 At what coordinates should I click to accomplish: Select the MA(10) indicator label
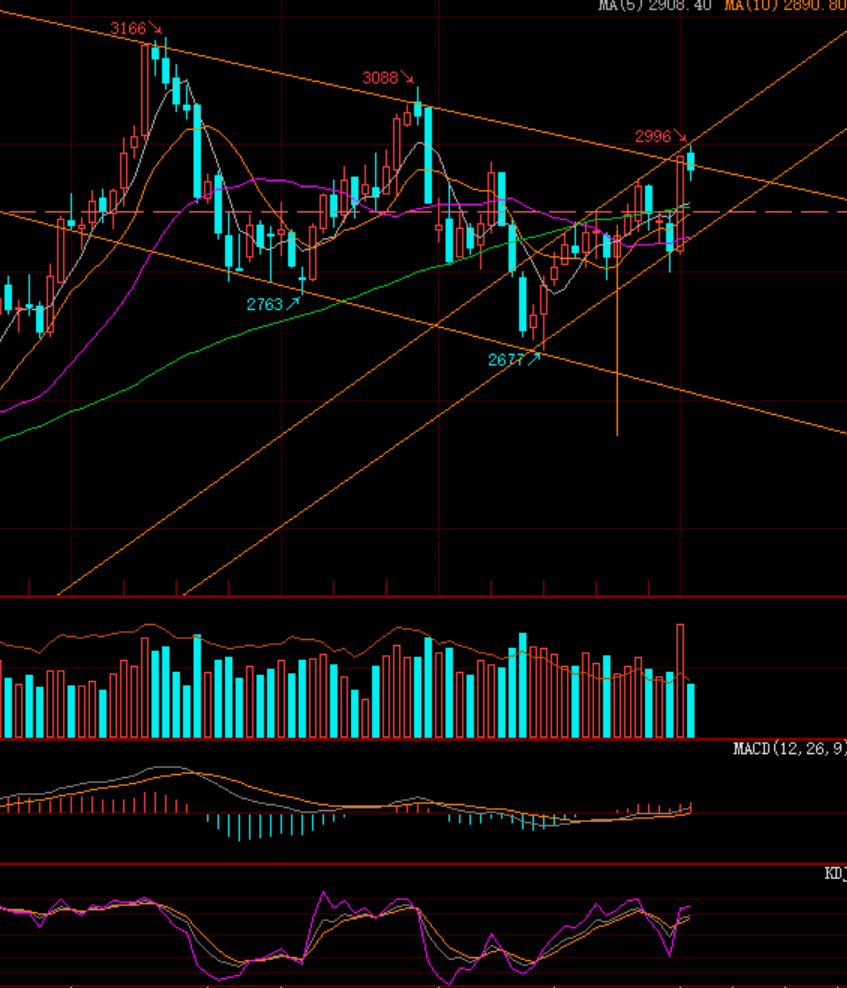[x=785, y=5]
